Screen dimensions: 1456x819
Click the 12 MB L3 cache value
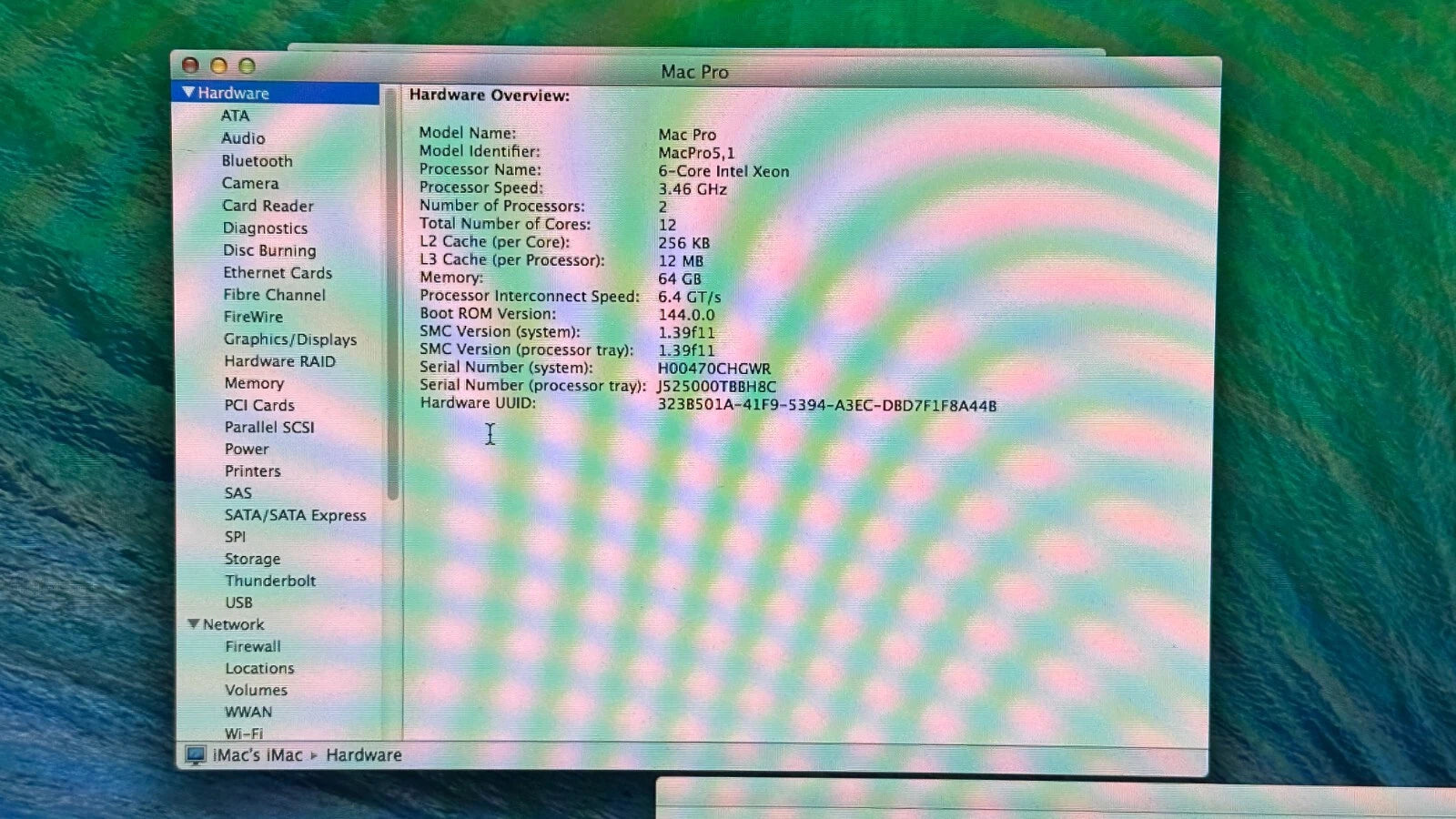click(681, 261)
